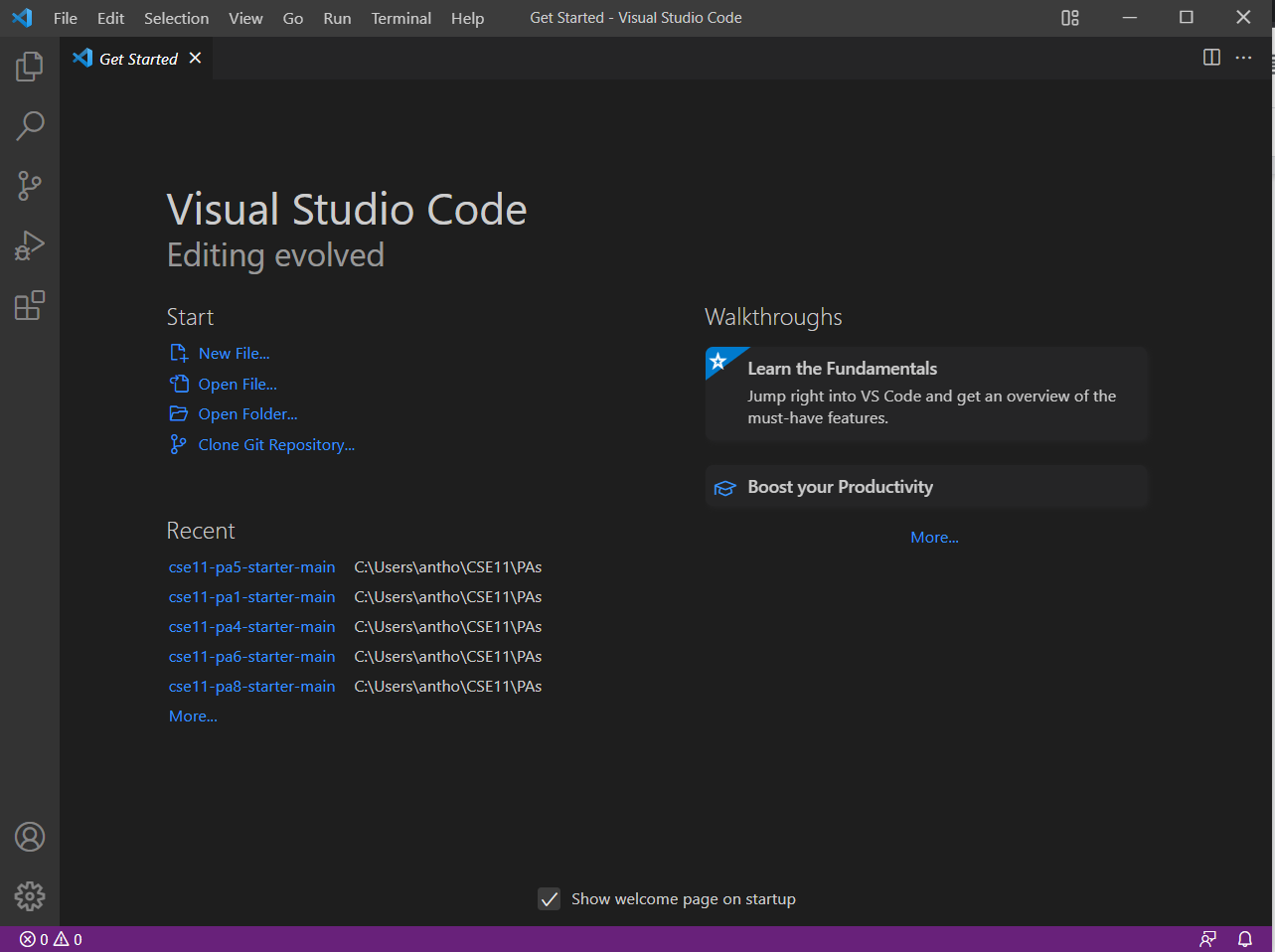Open the Source Control view
The width and height of the screenshot is (1275, 952).
[x=30, y=186]
